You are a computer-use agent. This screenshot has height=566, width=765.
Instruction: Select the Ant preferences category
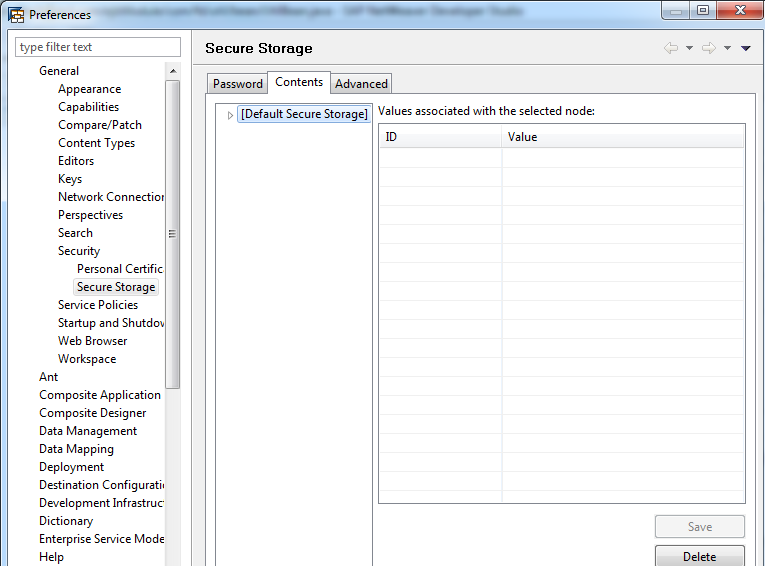tap(48, 377)
